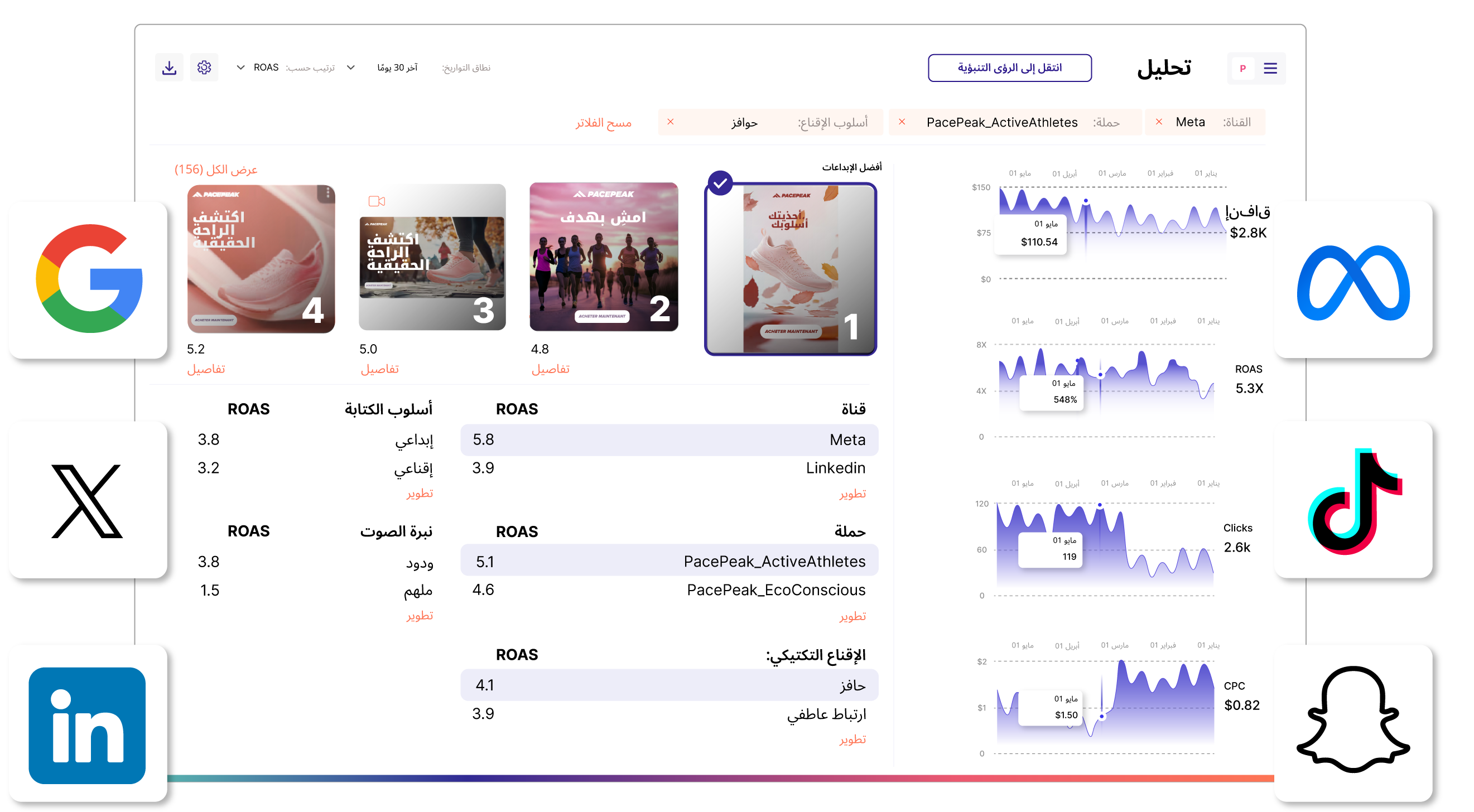Open creative thumbnail number 2 with runners

[x=603, y=257]
